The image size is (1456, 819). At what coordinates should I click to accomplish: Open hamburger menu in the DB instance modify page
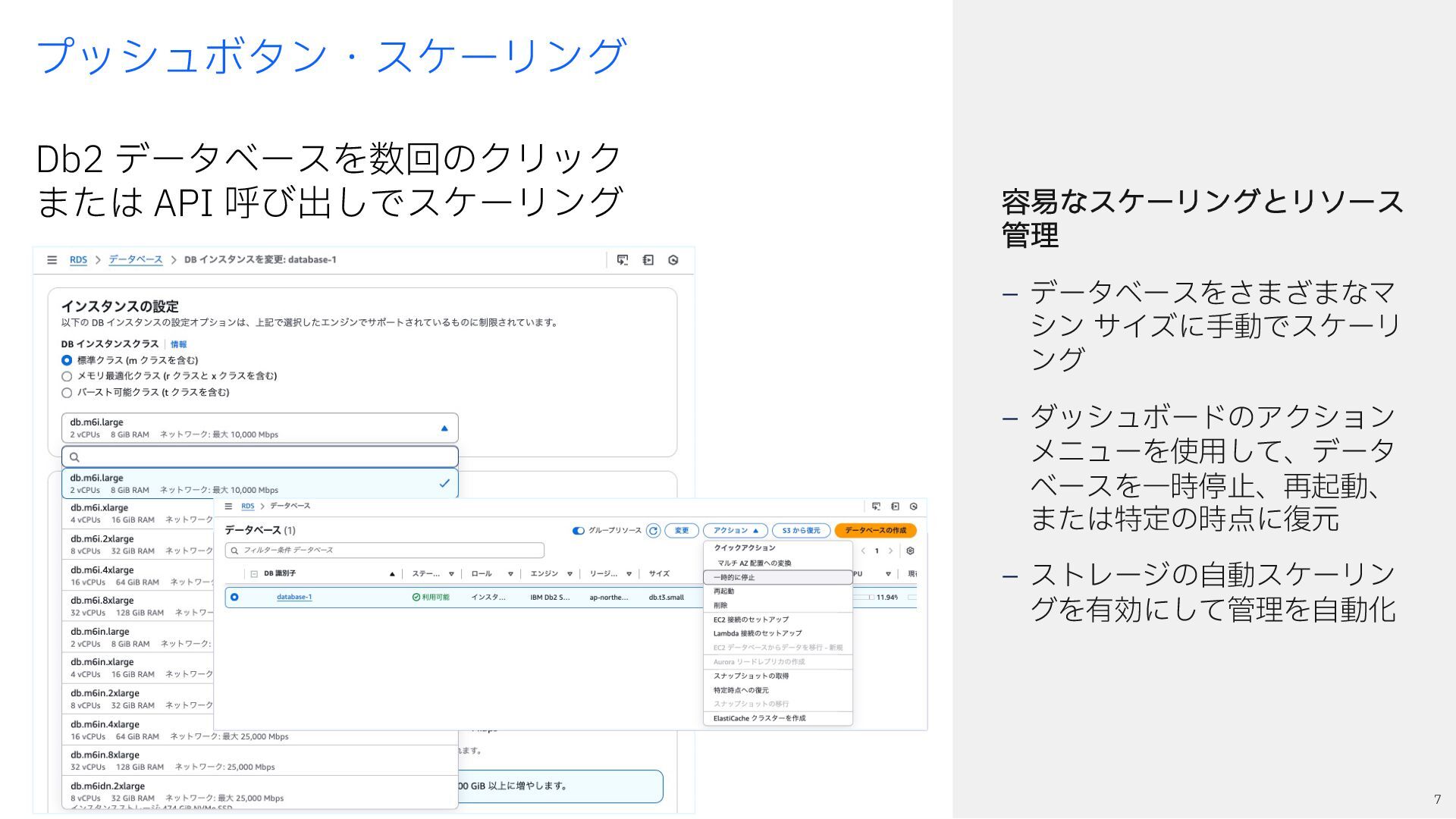tap(52, 260)
